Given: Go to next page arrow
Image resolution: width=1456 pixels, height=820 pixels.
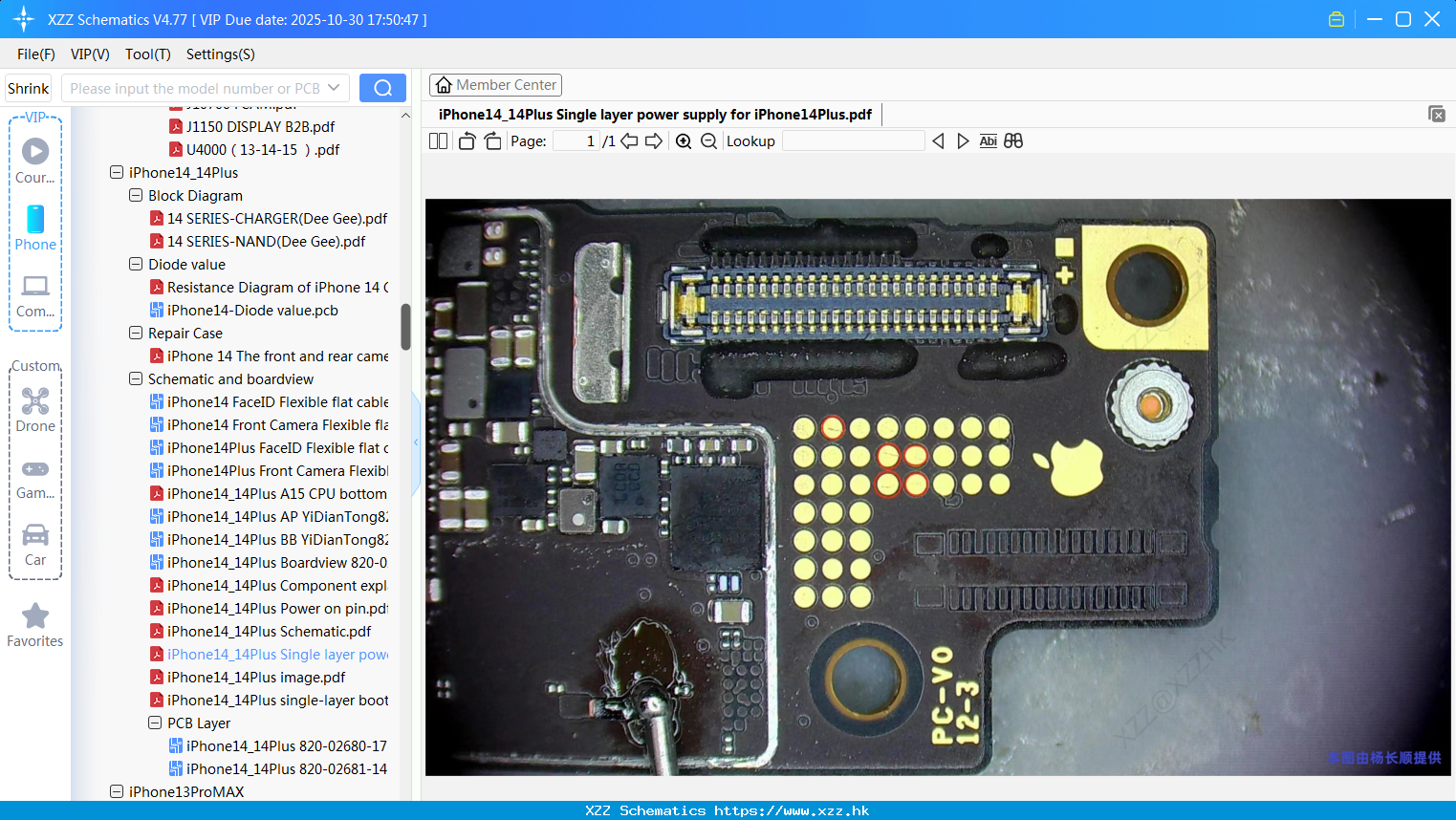Looking at the screenshot, I should click(654, 140).
